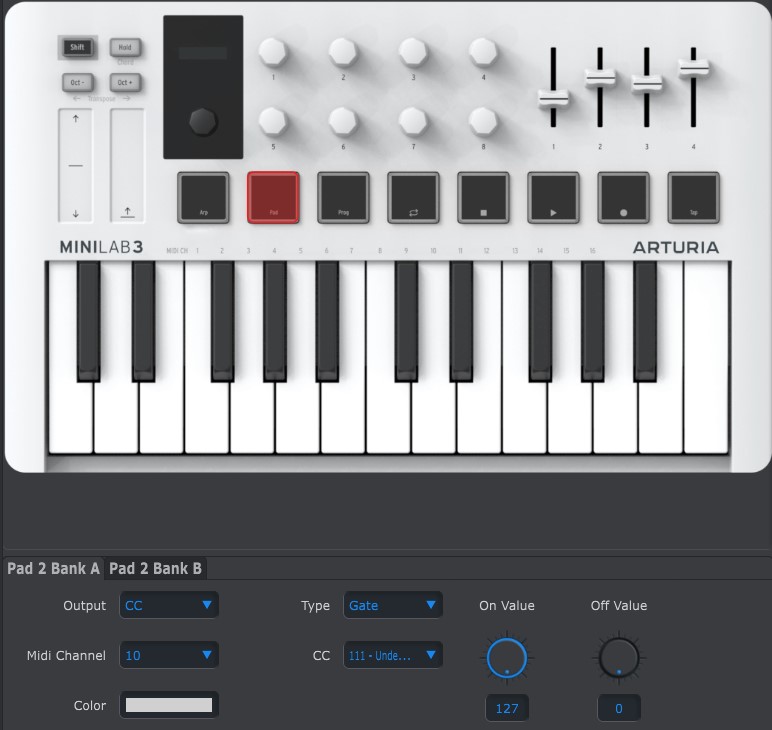Screen dimensions: 772x730
Task: Select fader 2
Action: [x=600, y=78]
